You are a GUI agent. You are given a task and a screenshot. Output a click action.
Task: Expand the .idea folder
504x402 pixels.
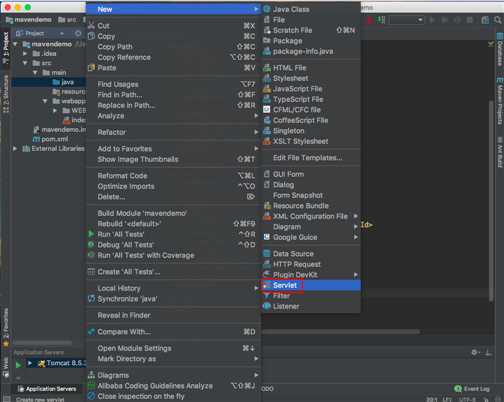[25, 53]
